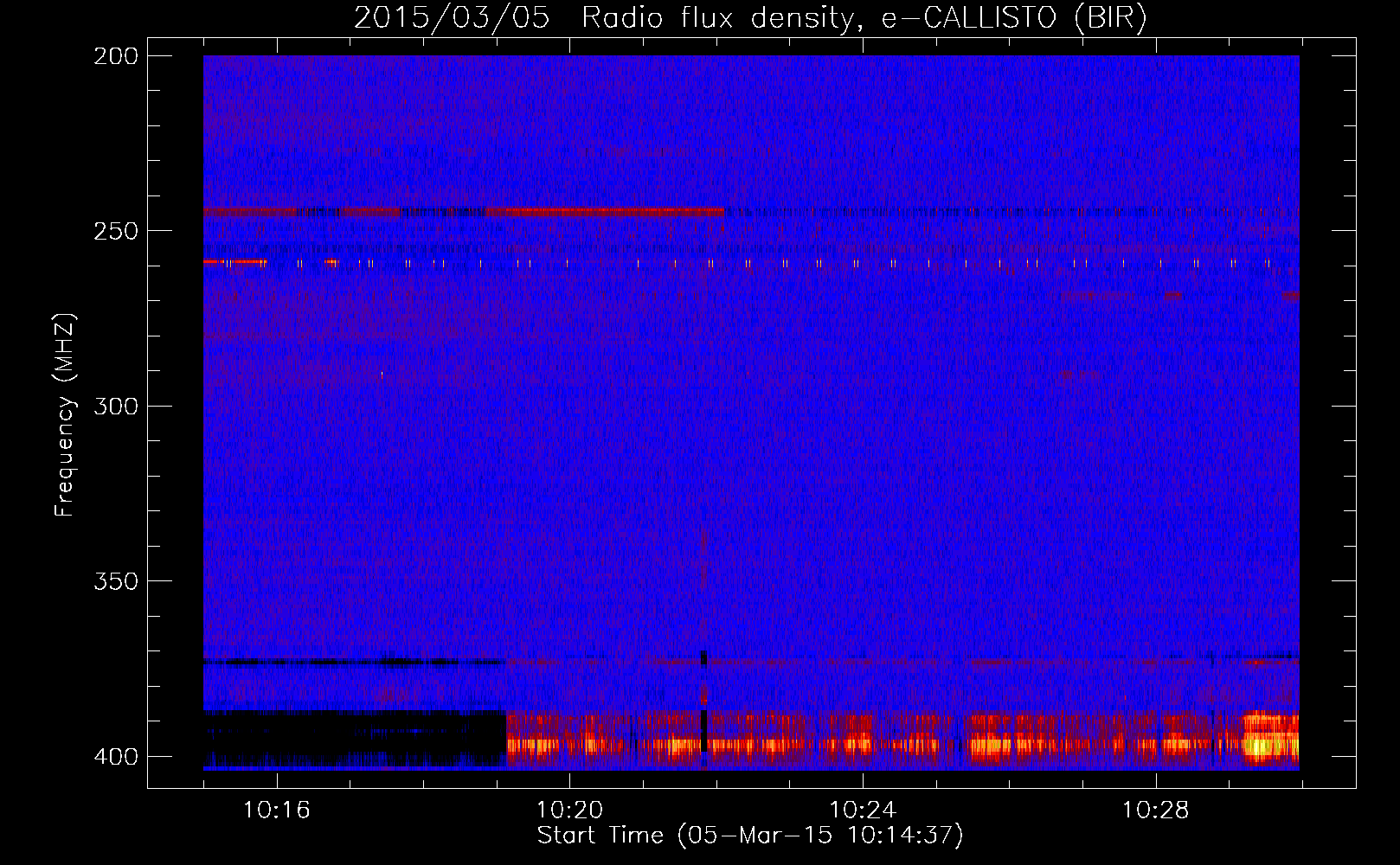Click the 10:28 time tick label
The image size is (1400, 865).
click(x=1156, y=811)
